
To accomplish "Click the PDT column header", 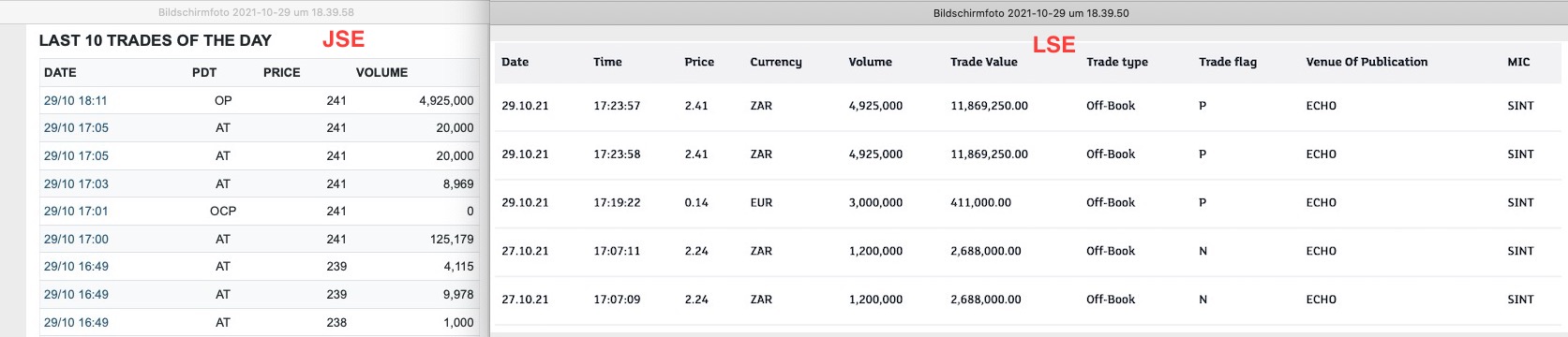I will coord(204,72).
